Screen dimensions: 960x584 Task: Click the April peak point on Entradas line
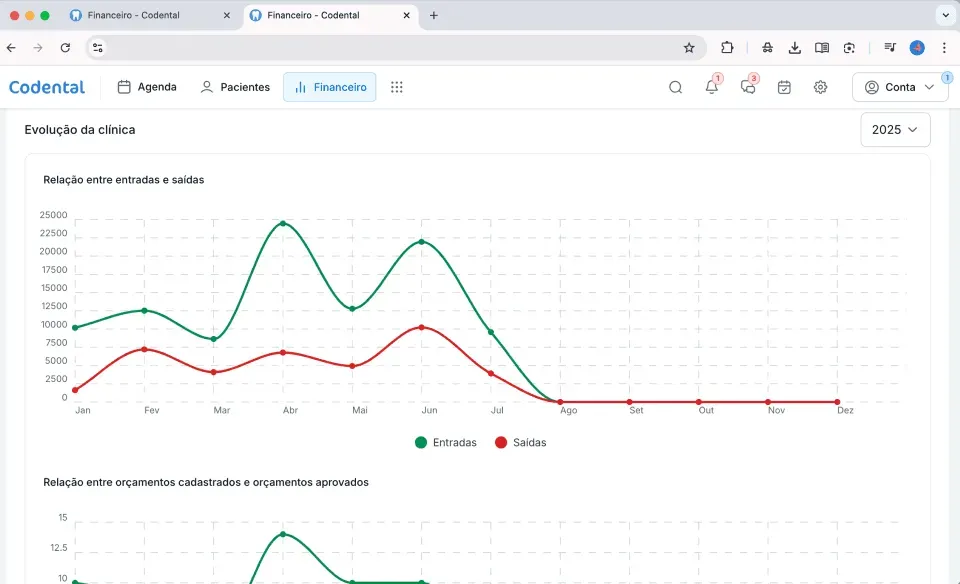[x=283, y=223]
